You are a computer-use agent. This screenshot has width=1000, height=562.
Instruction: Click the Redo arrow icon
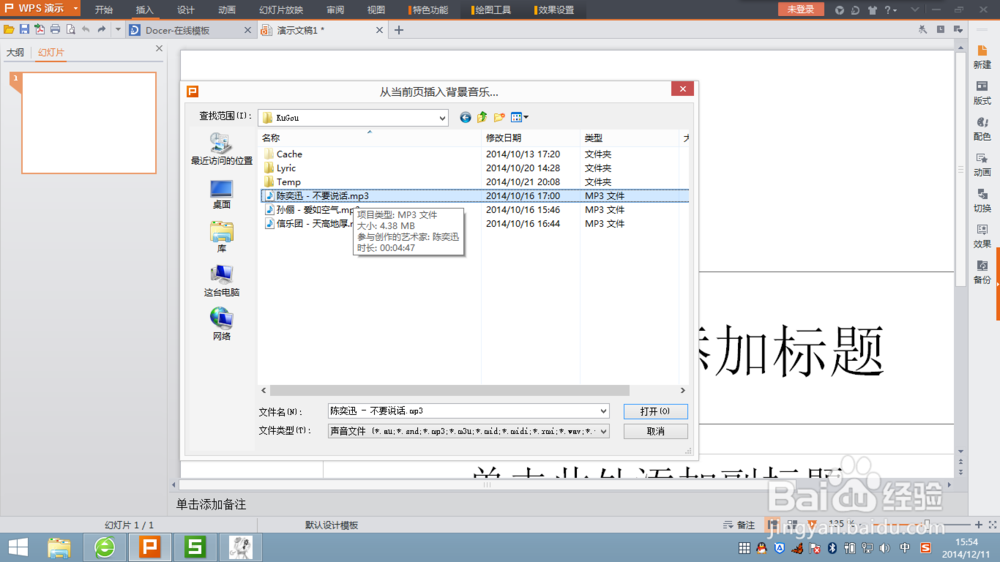[x=101, y=29]
